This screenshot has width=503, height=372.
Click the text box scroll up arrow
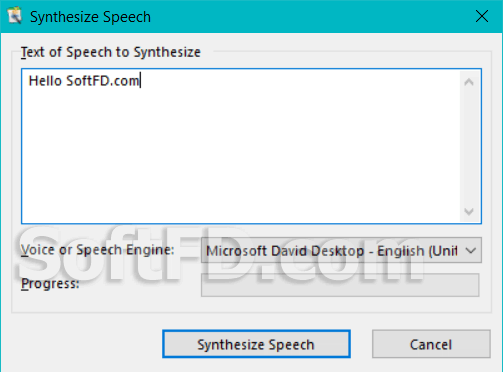[469, 82]
